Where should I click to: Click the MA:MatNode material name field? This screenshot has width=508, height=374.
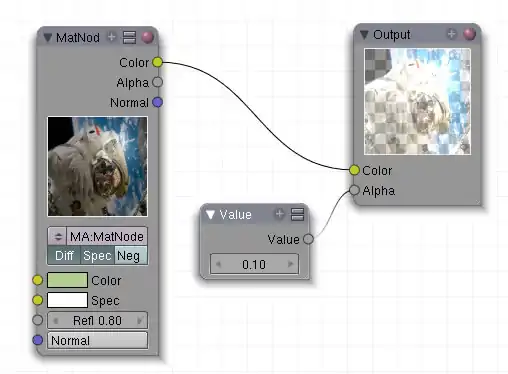coord(107,236)
